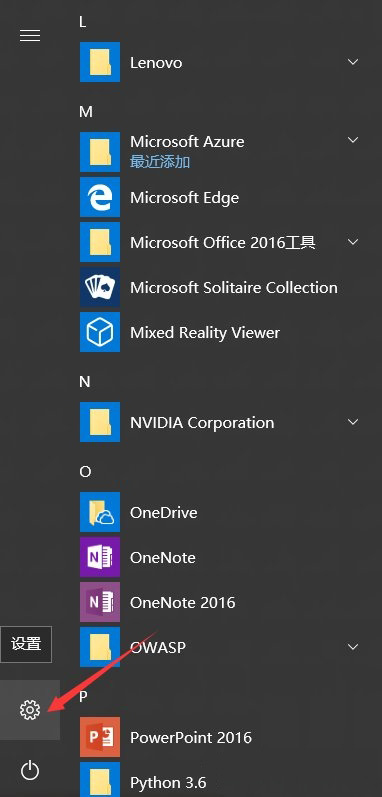Click the OneDrive cloud folder icon

100,512
